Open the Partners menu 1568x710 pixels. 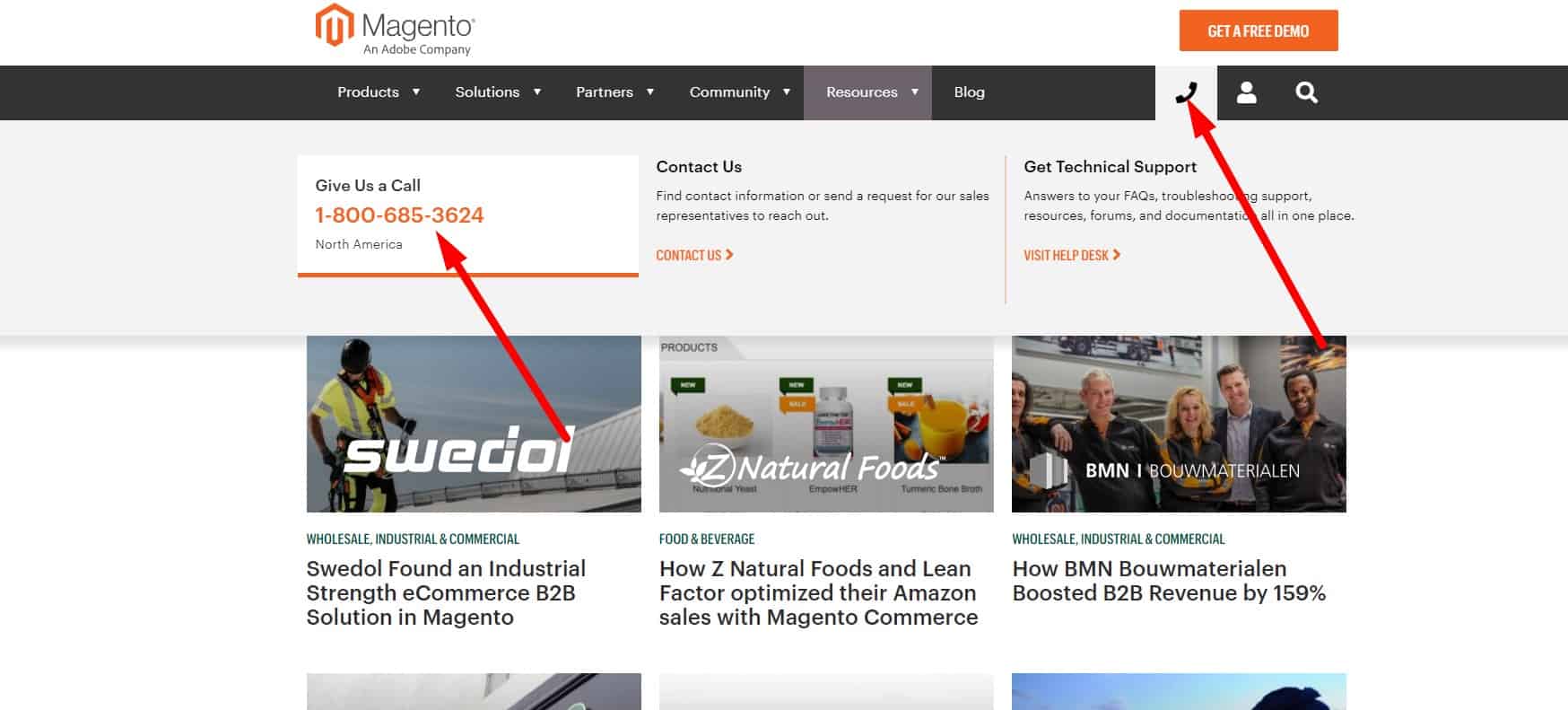605,92
